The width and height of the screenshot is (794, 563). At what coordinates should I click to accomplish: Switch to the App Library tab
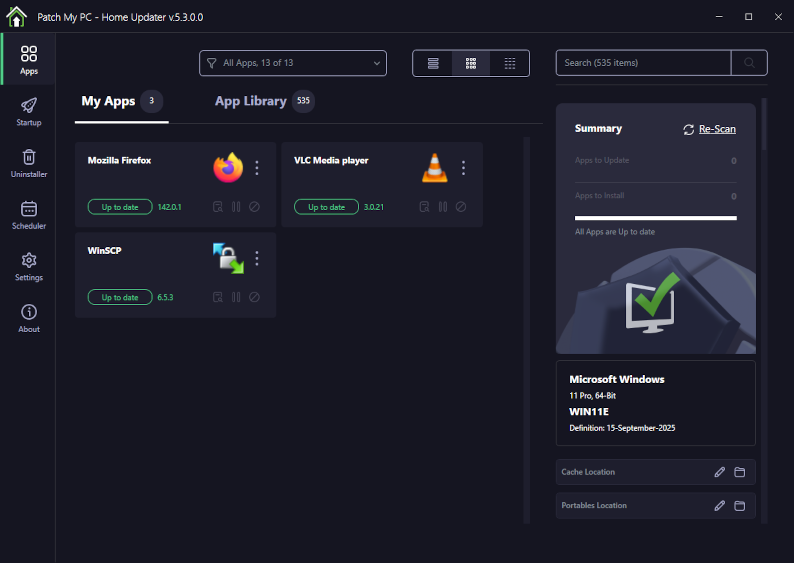(264, 101)
